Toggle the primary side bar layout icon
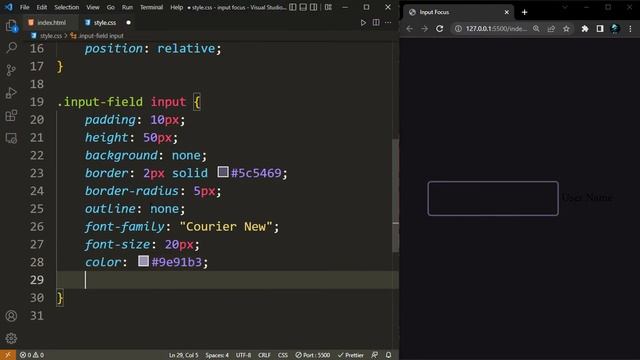Screen dimensions: 640x360 (293, 7)
